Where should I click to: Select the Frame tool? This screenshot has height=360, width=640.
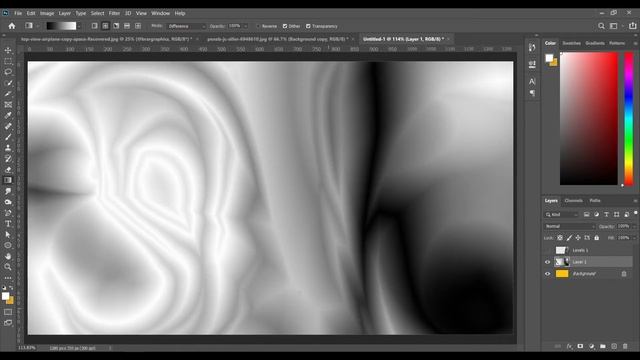click(8, 104)
